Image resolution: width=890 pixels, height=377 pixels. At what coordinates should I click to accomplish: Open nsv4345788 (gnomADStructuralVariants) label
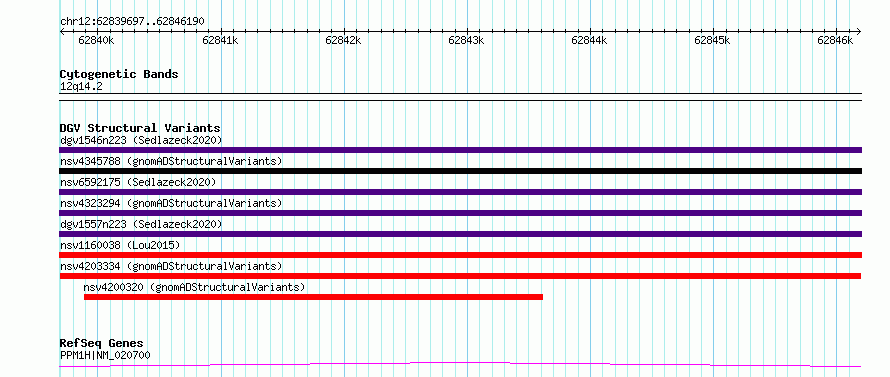coord(171,161)
